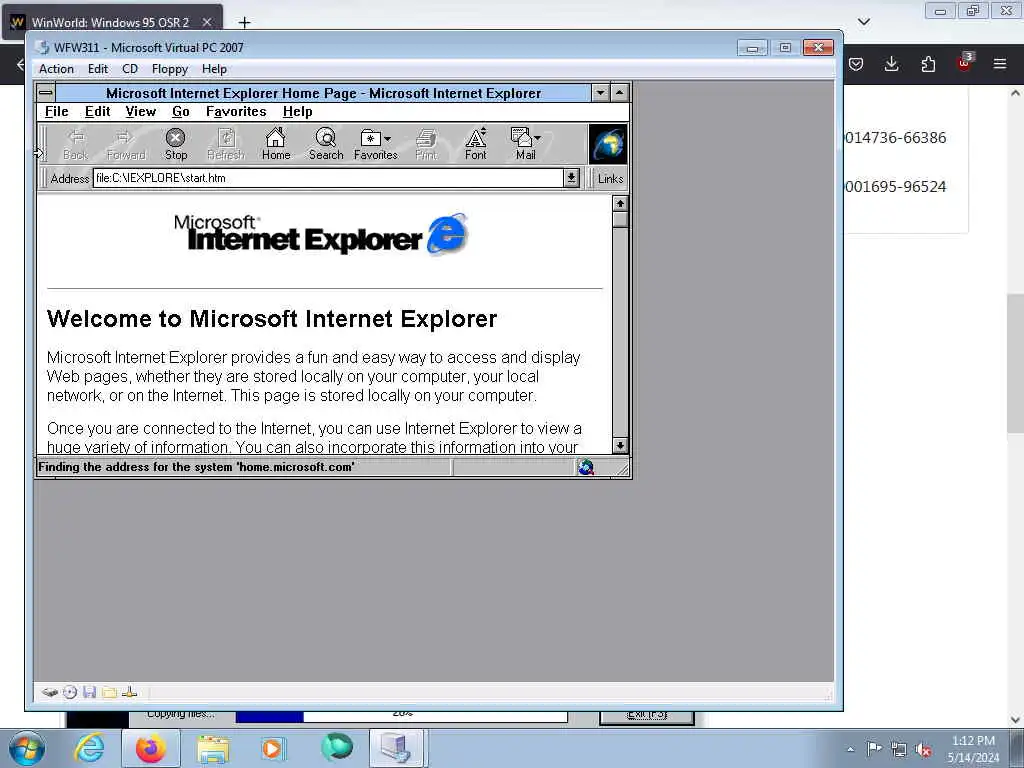The height and width of the screenshot is (768, 1024).
Task: Click the Virtual PC floppy status icon
Action: 89,692
